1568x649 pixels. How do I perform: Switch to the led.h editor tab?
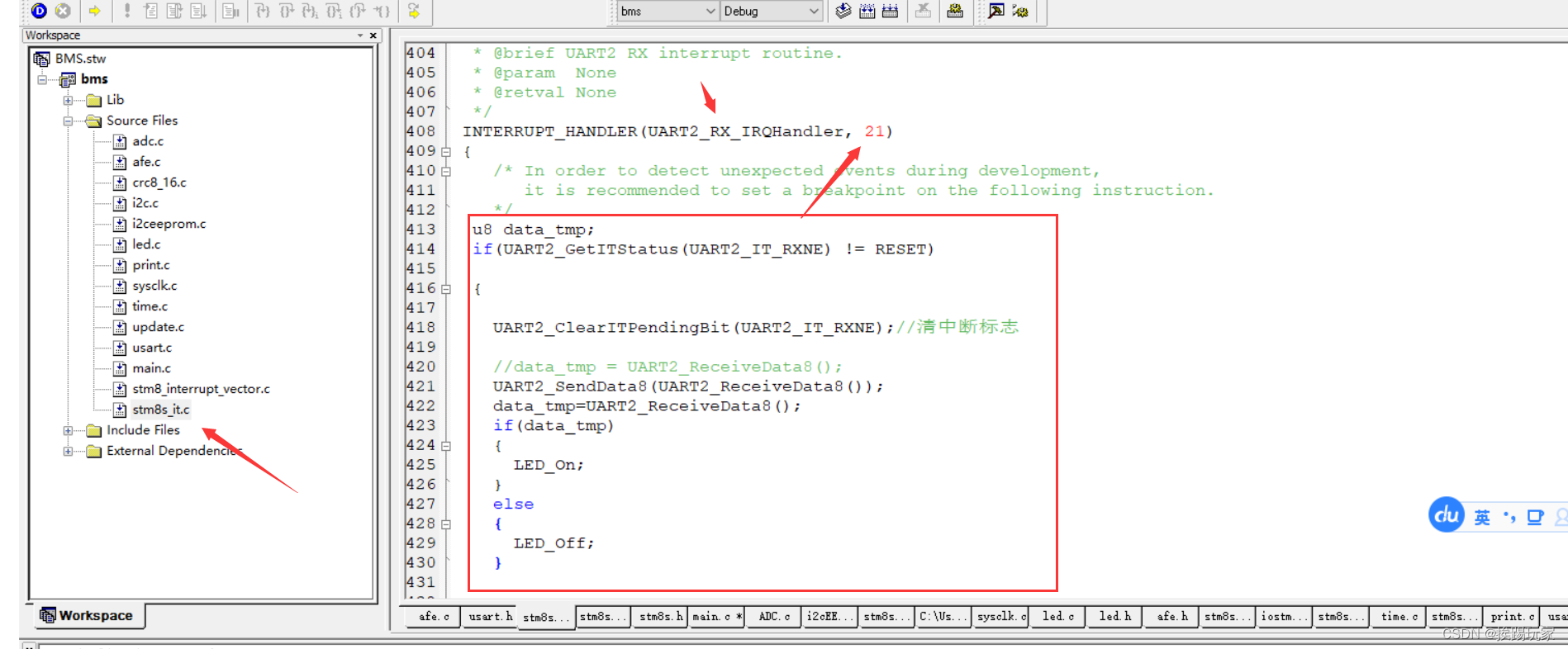pyautogui.click(x=1114, y=617)
